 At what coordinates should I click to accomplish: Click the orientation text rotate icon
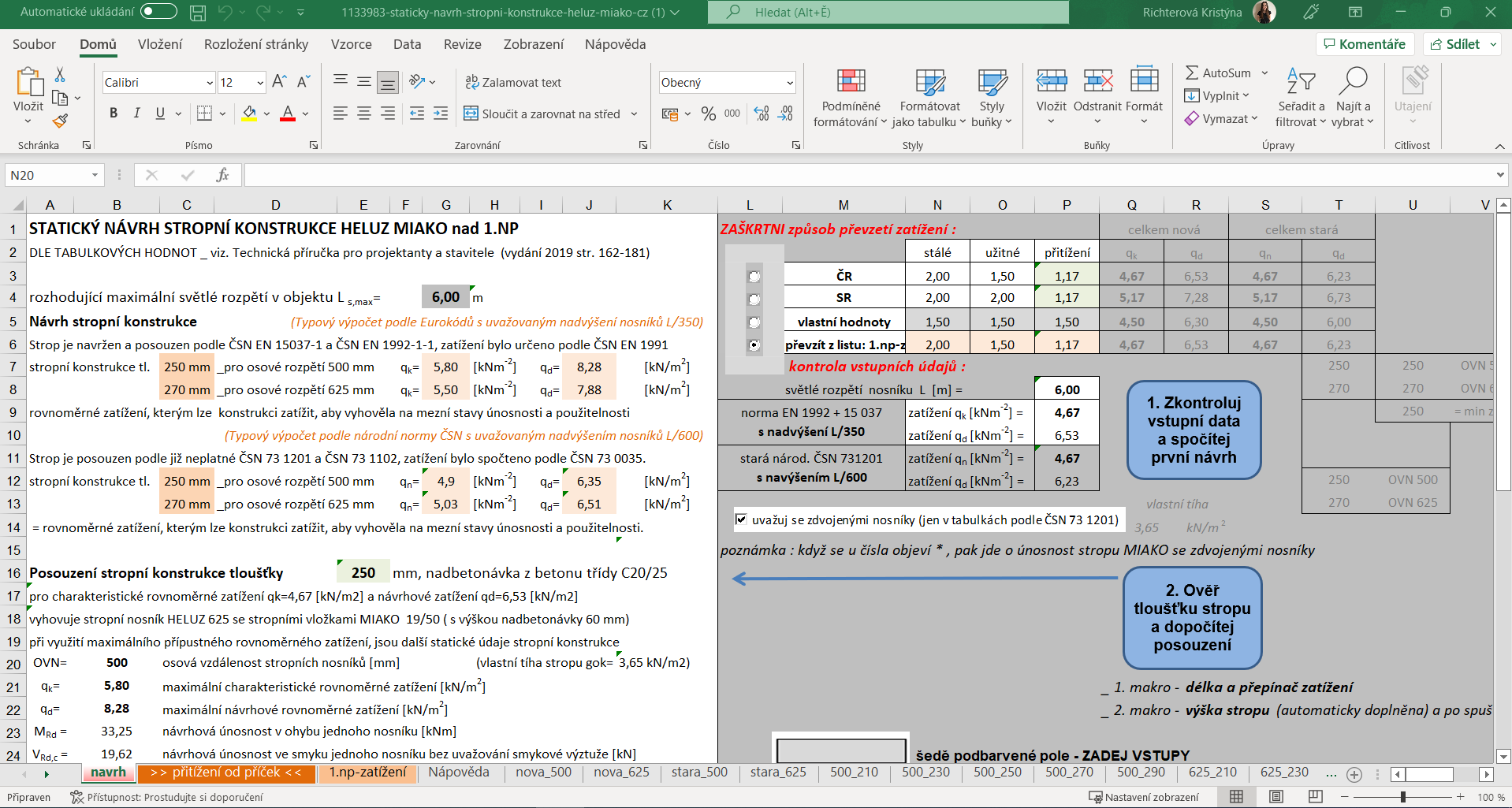(417, 81)
